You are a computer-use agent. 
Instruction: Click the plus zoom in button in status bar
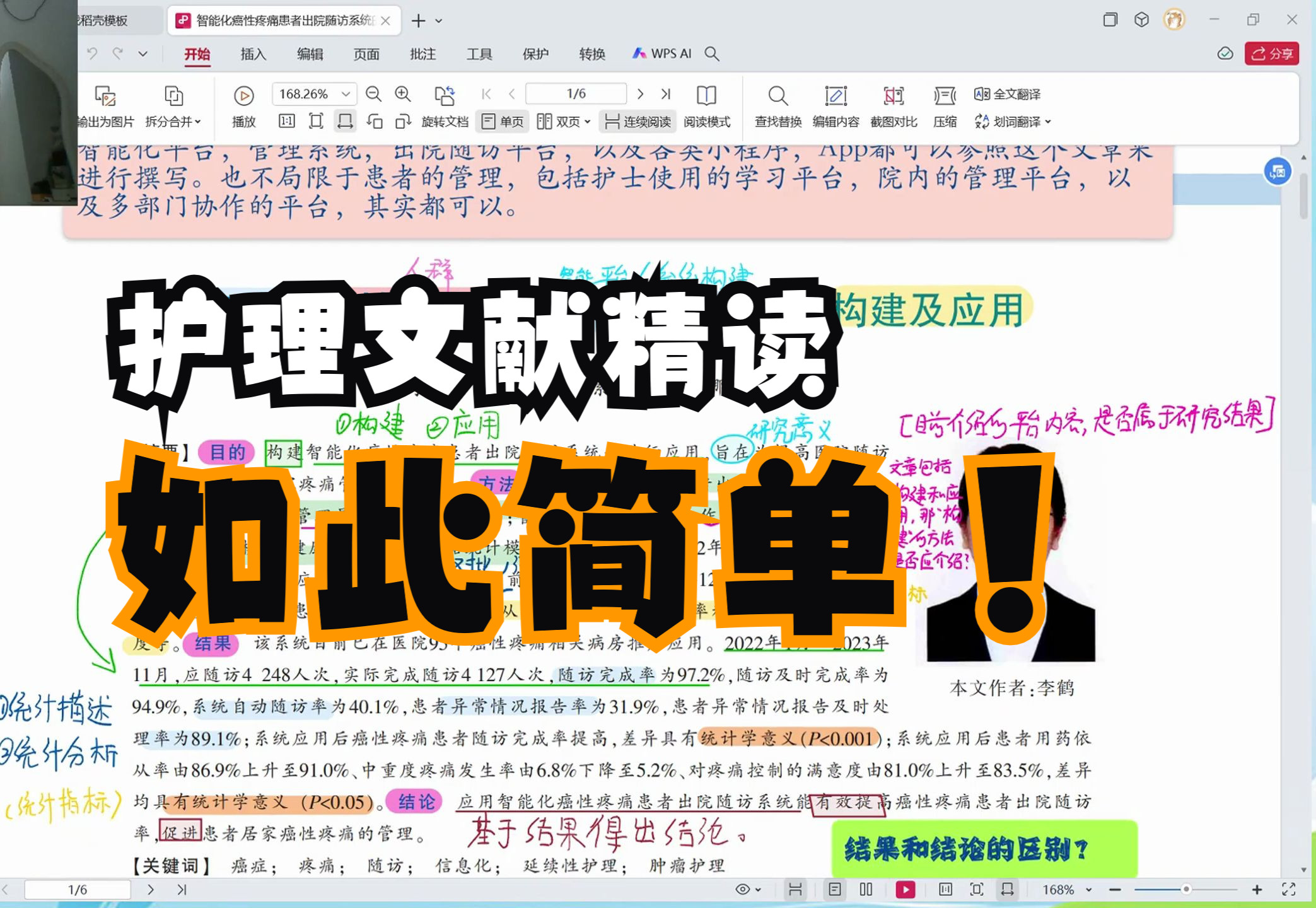click(x=1257, y=890)
